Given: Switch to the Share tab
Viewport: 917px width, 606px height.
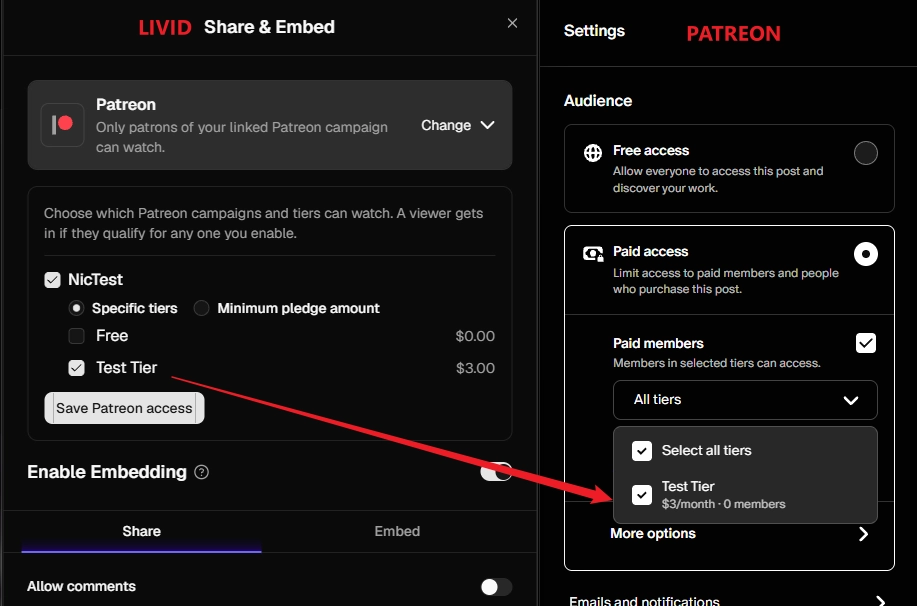Looking at the screenshot, I should coord(142,531).
